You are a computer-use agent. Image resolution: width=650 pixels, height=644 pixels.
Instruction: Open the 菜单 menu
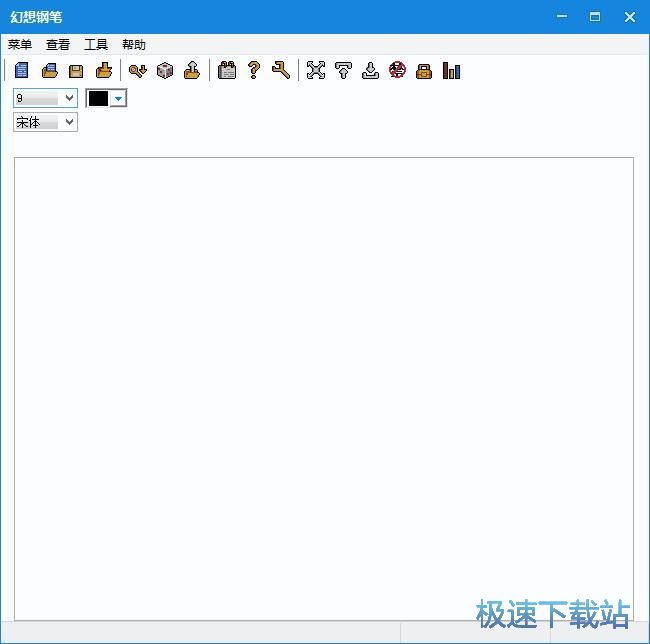point(19,45)
